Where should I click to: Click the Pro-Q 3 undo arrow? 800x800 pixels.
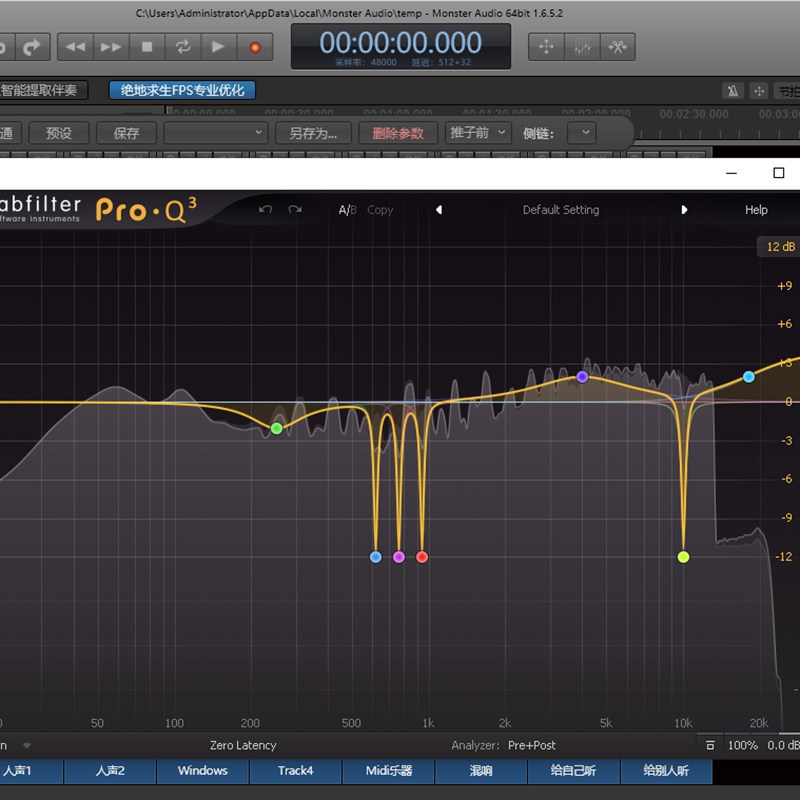pyautogui.click(x=265, y=210)
